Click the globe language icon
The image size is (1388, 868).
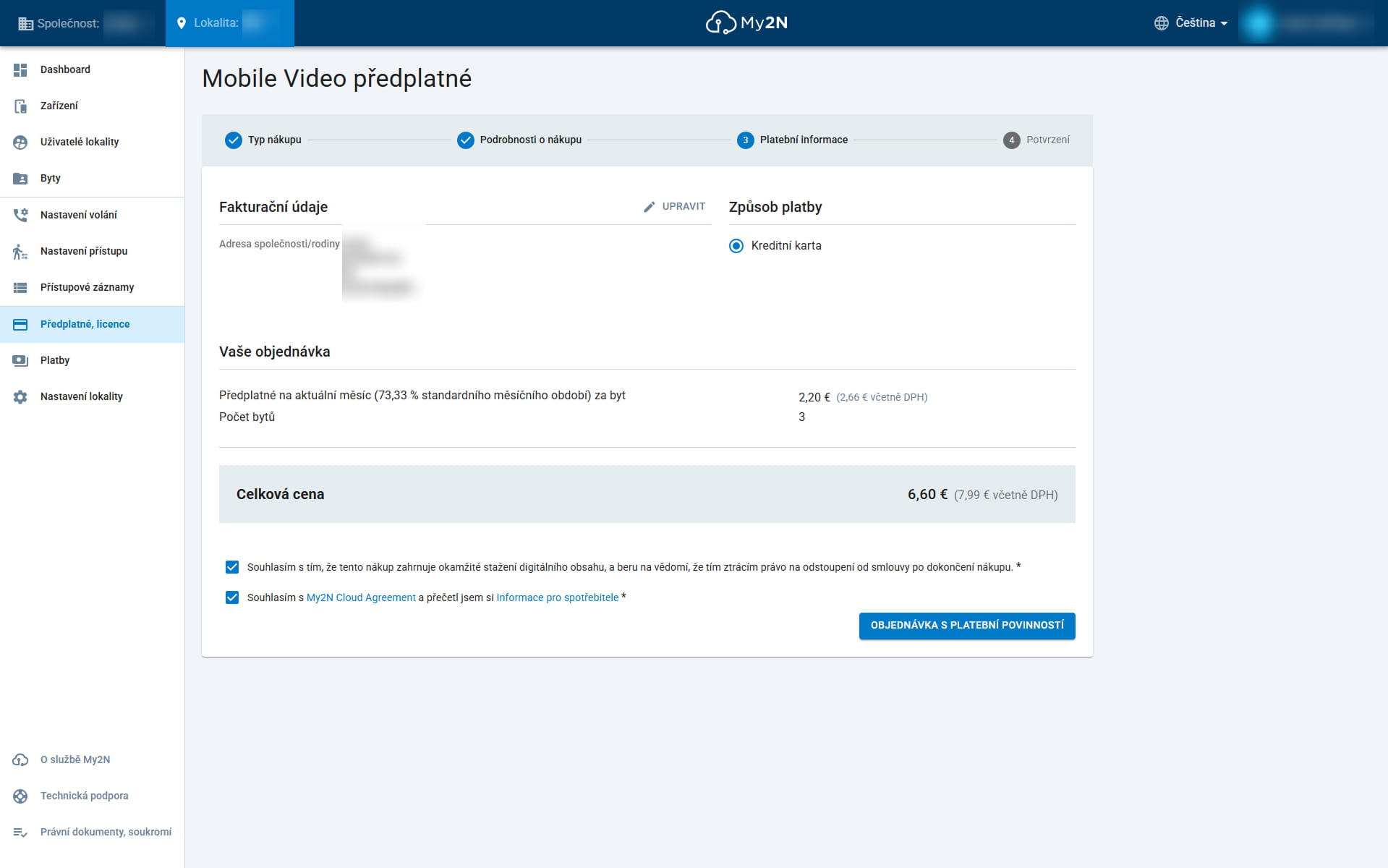pyautogui.click(x=1161, y=23)
